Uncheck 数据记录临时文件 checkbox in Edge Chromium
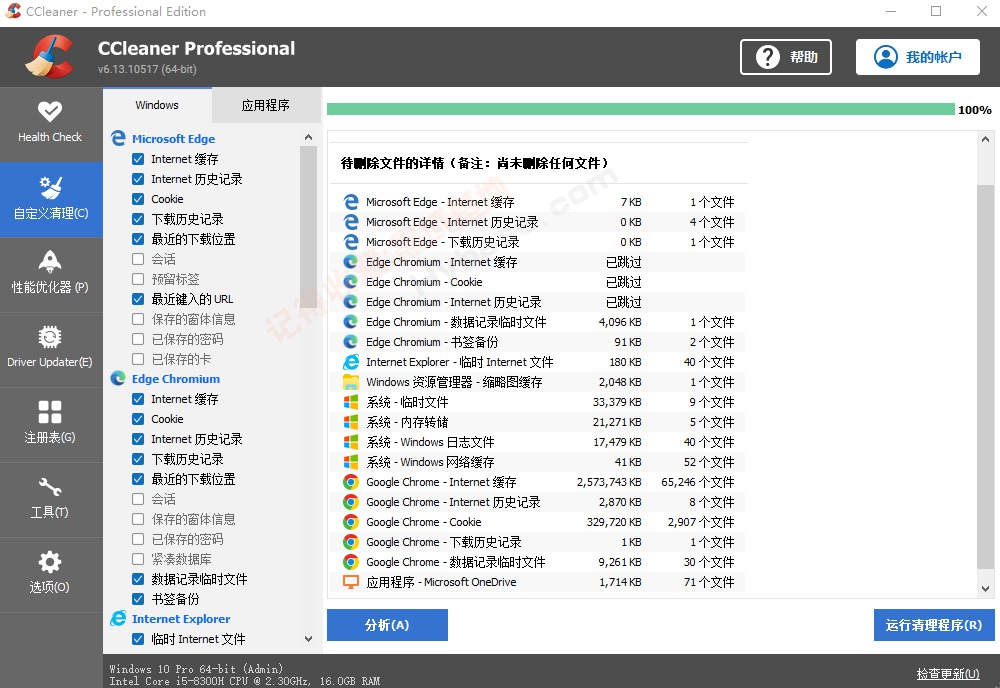This screenshot has width=1000, height=688. [x=138, y=579]
